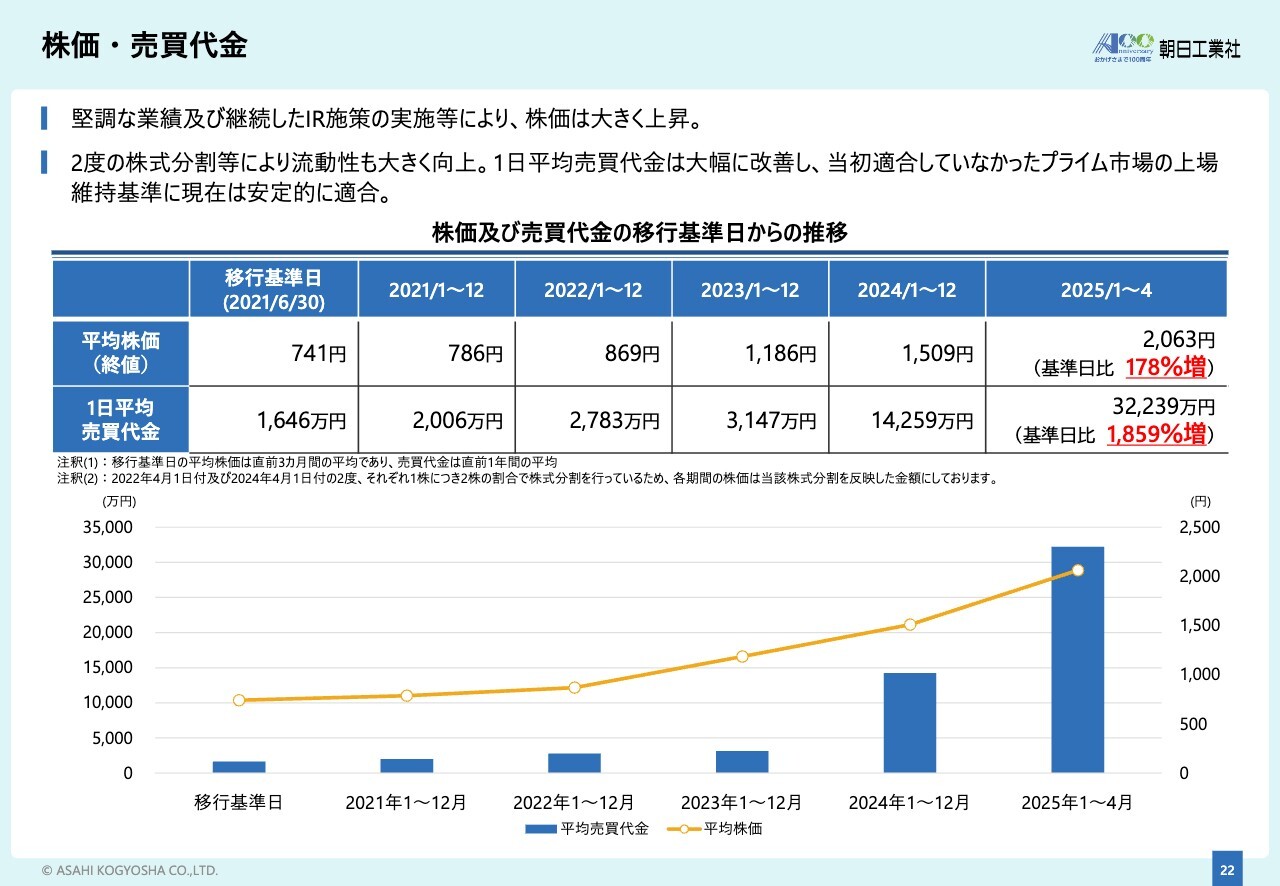Click the orange 平均株価 legend marker
The width and height of the screenshot is (1280, 886).
pos(684,829)
